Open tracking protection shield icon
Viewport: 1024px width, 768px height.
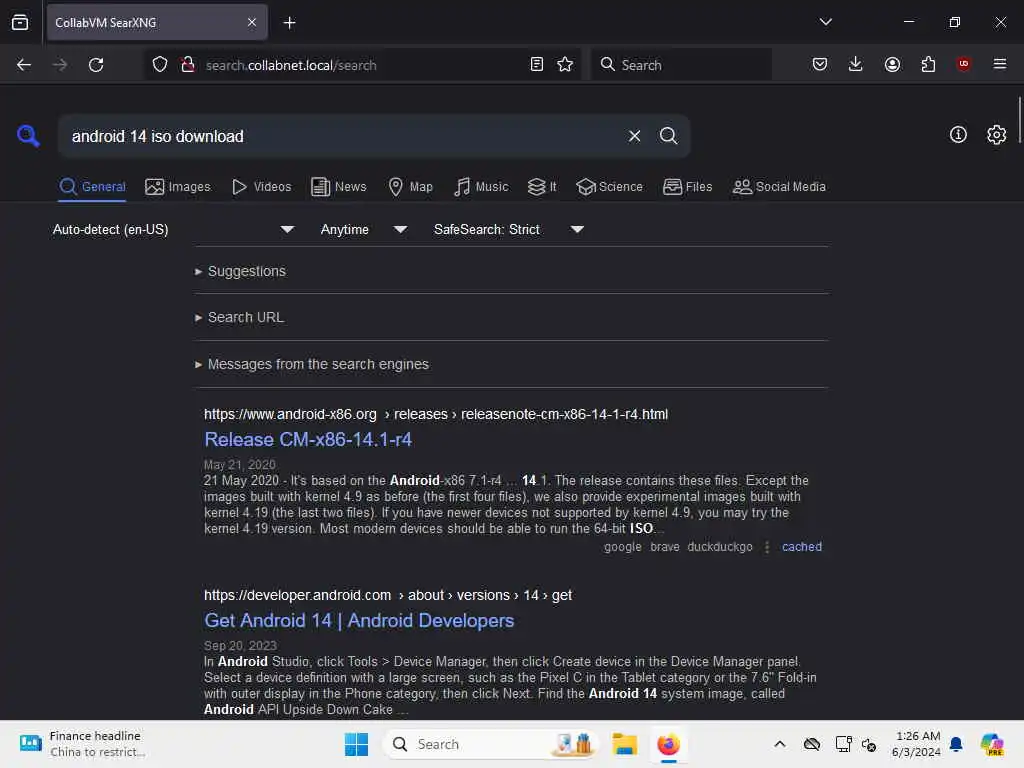[x=160, y=65]
